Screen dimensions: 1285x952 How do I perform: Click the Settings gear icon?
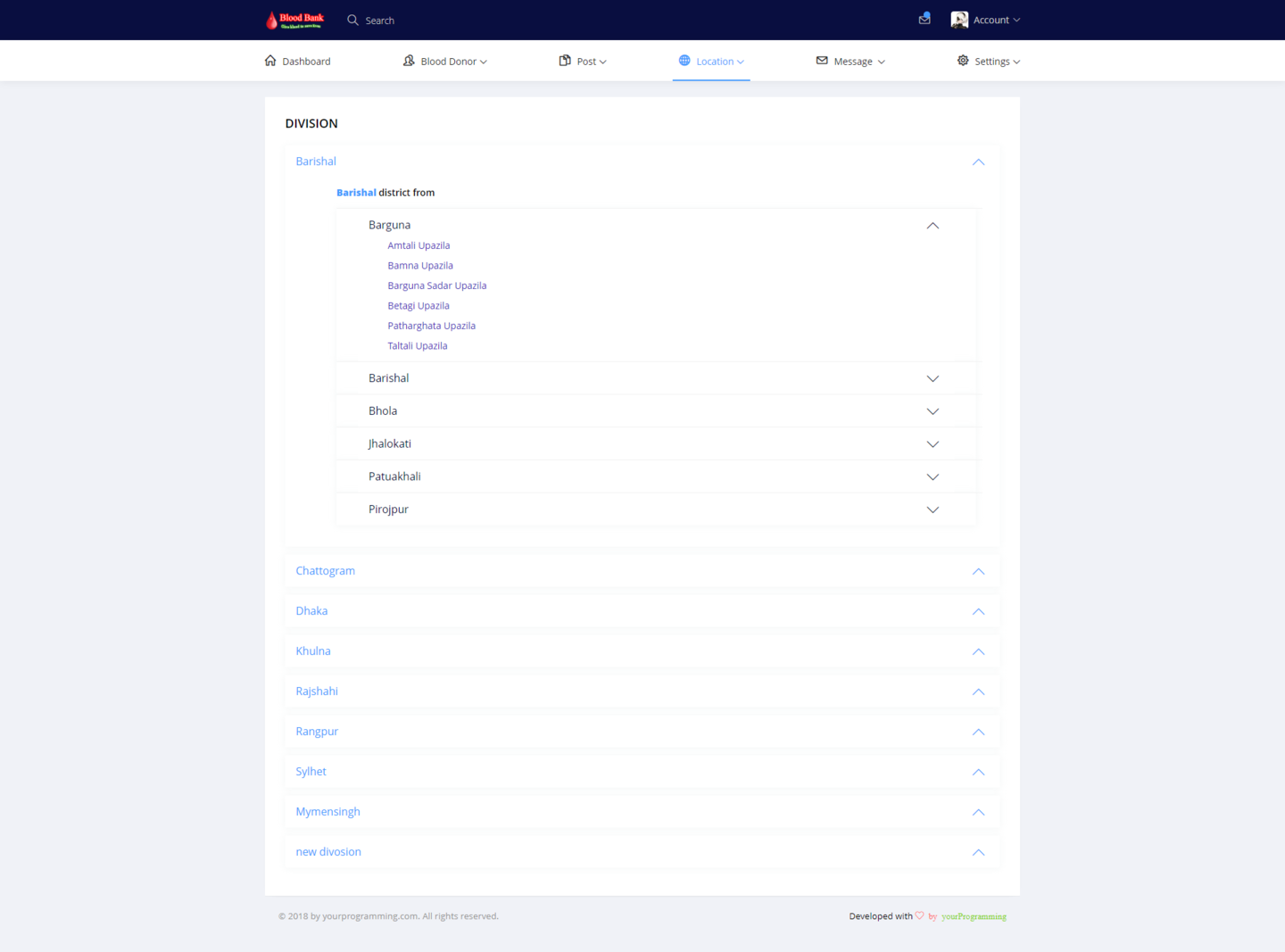point(963,61)
